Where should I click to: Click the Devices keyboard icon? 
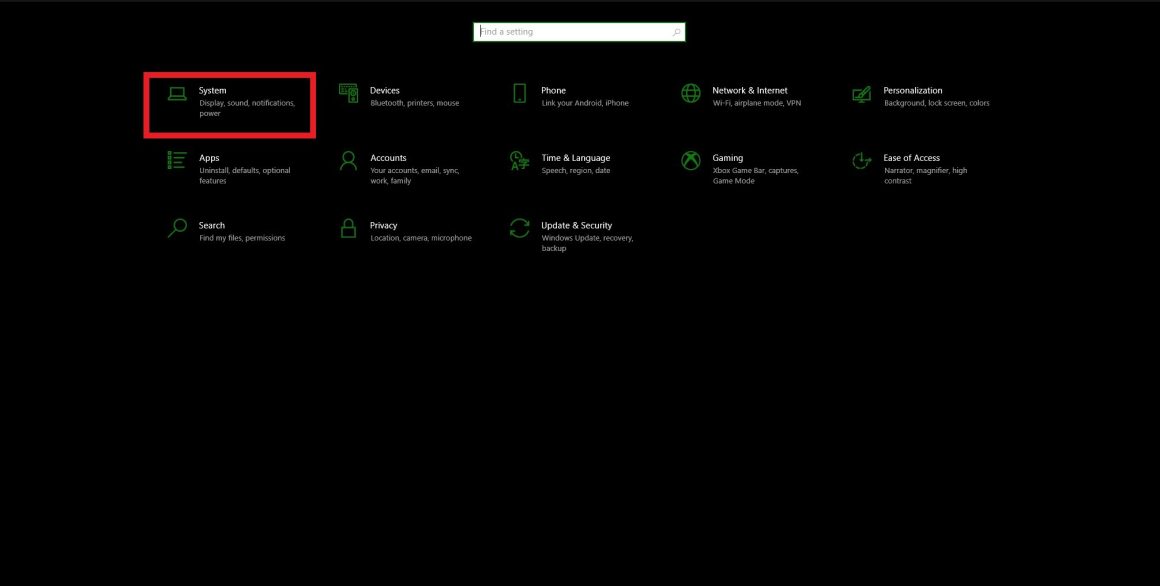coord(348,93)
